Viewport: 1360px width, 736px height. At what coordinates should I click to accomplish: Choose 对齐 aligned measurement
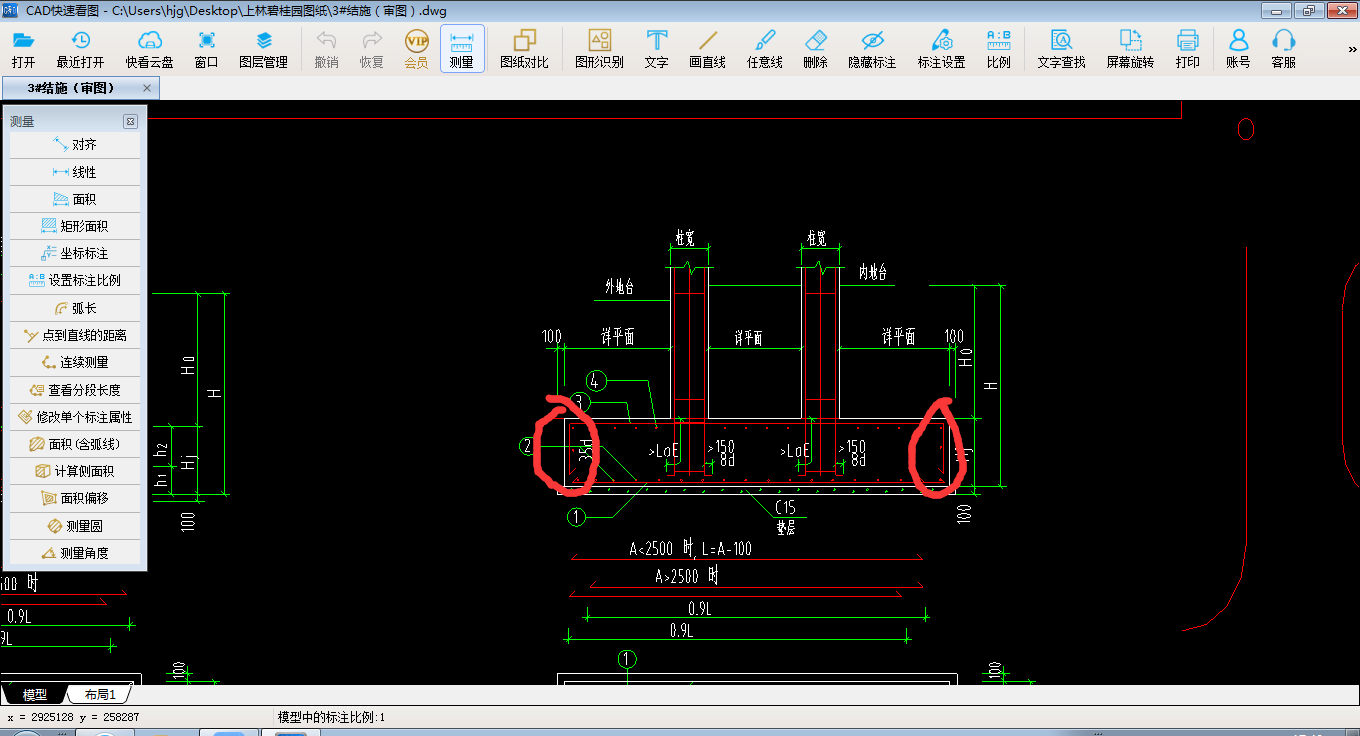[x=75, y=145]
